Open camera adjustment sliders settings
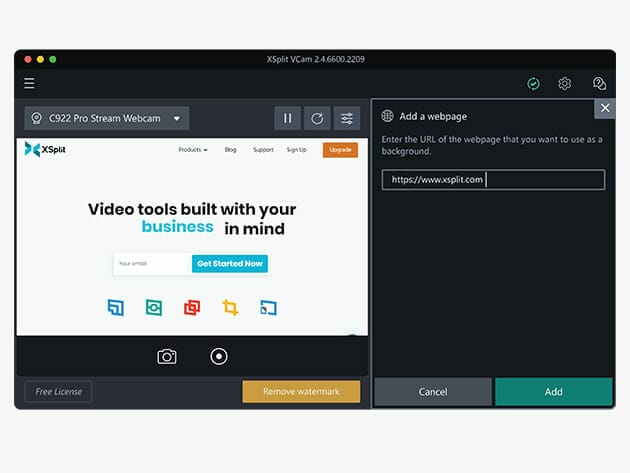This screenshot has width=630, height=473. (x=347, y=119)
